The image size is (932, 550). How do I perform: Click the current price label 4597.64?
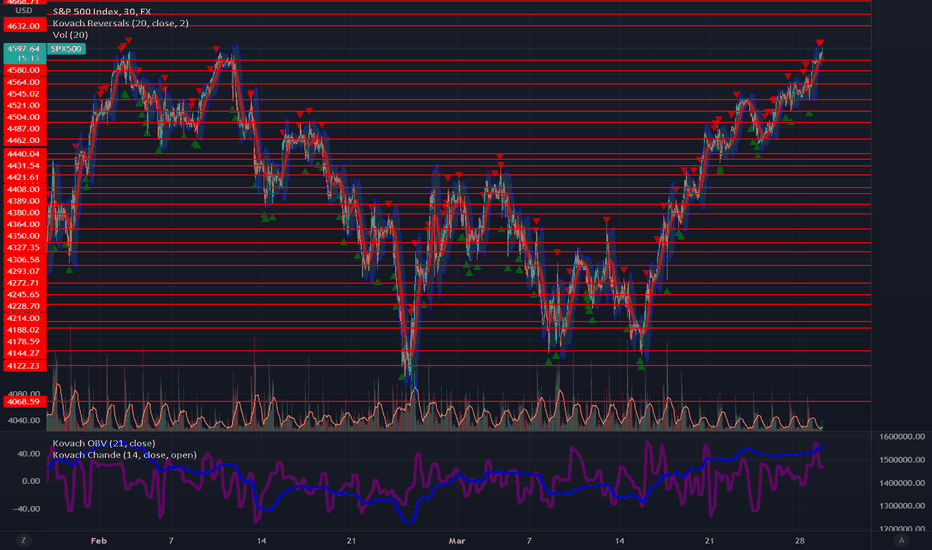click(24, 49)
